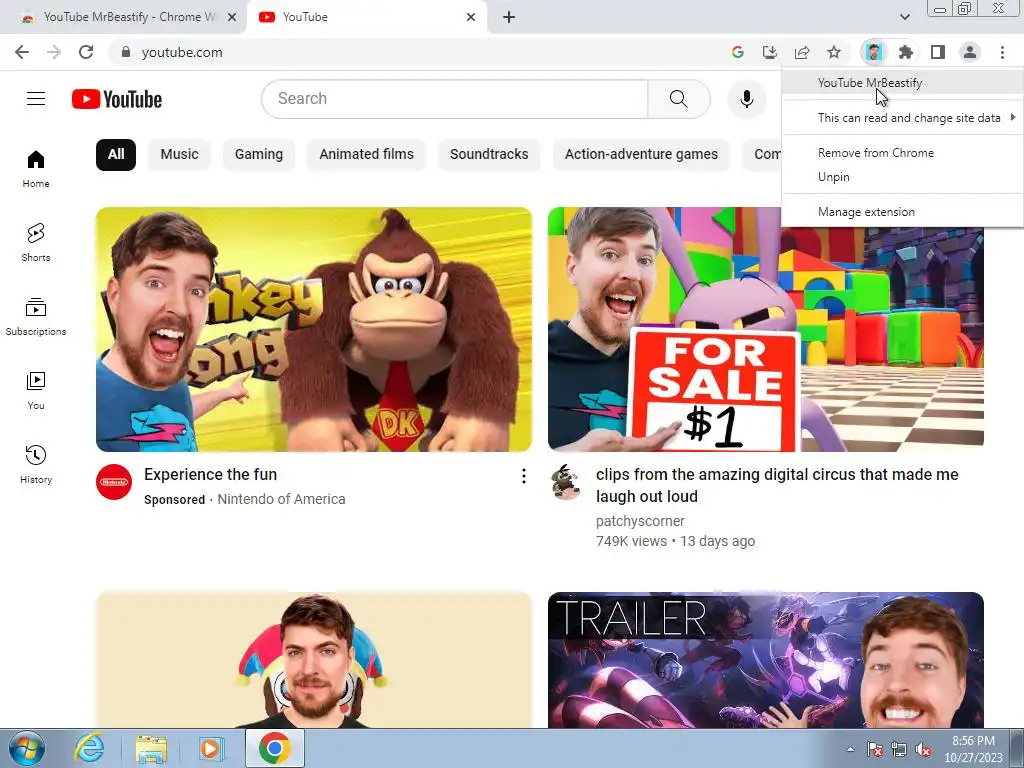Open Shorts in the YouTube sidebar

tap(36, 242)
